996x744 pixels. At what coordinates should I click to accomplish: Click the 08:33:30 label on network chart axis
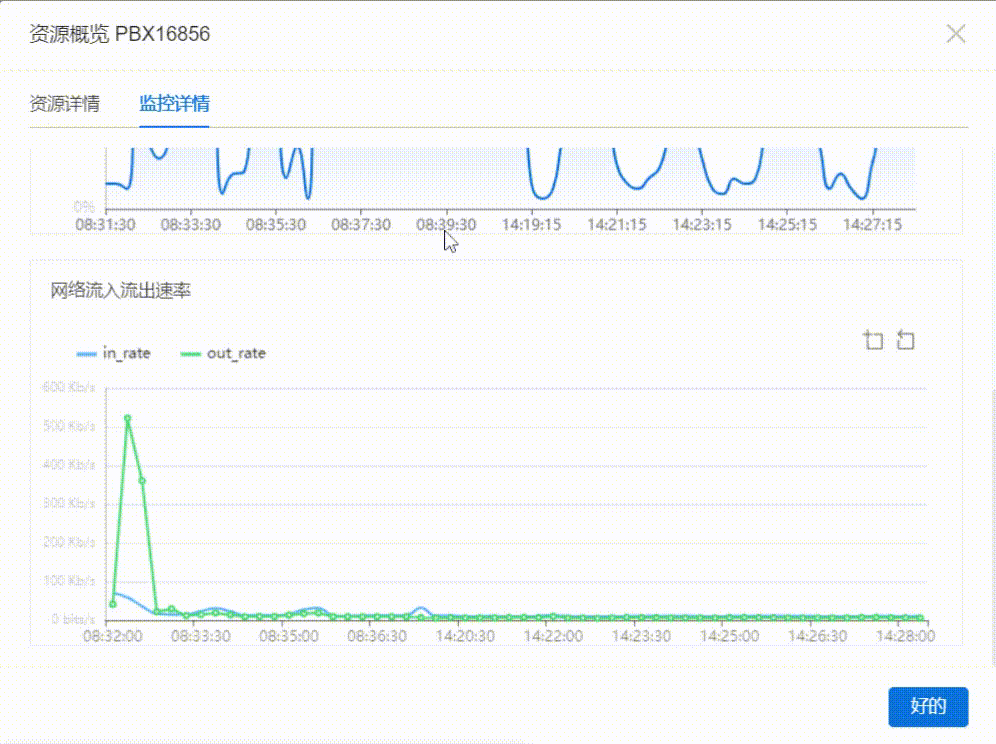(202, 635)
